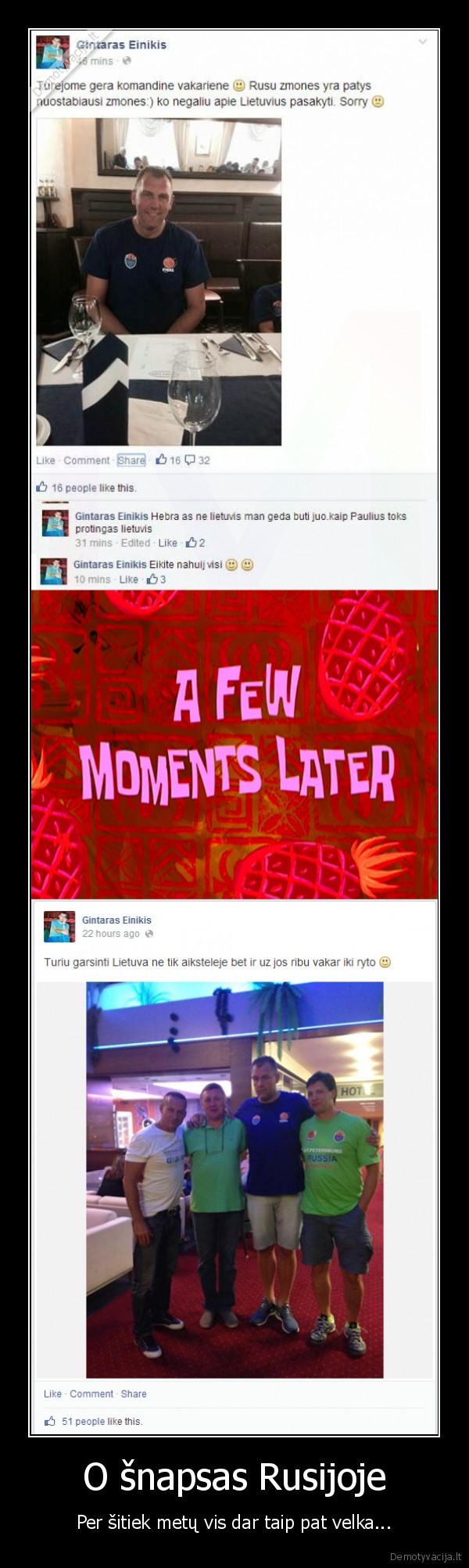Click the thumbs-up icon beside 16 people
The height and width of the screenshot is (1568, 469).
click(42, 487)
